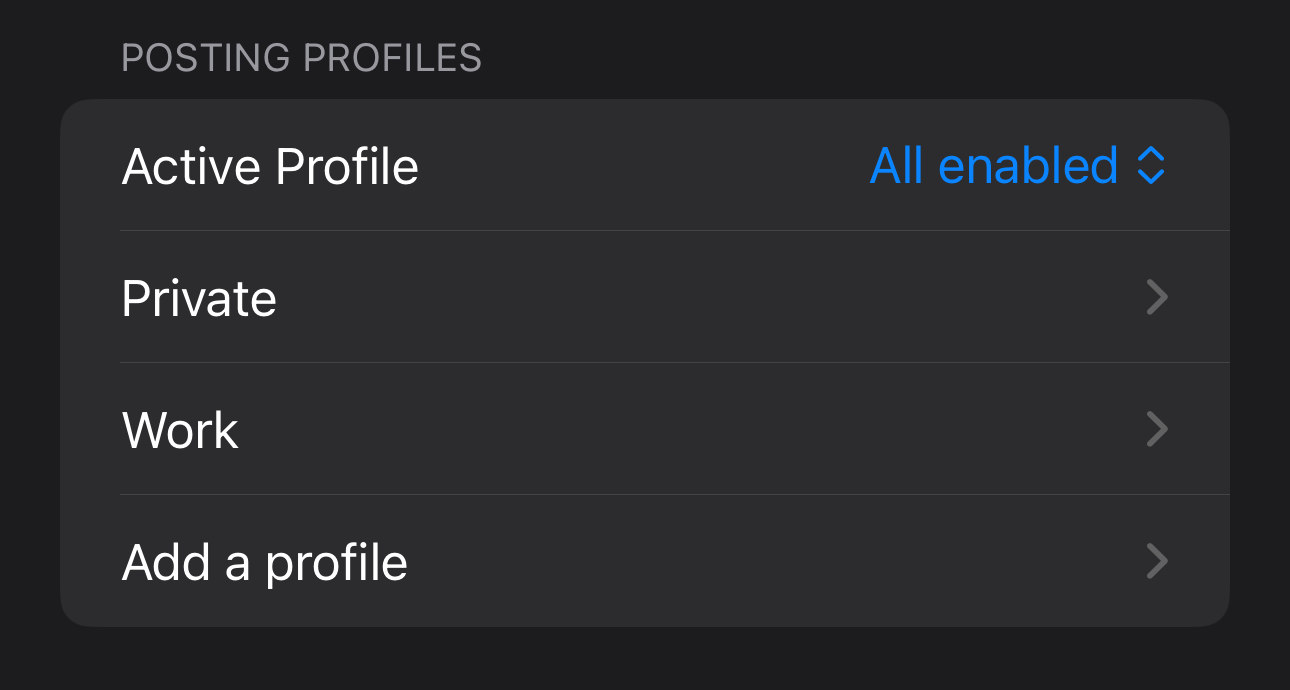Click the Private row in Posting Profiles

(644, 298)
